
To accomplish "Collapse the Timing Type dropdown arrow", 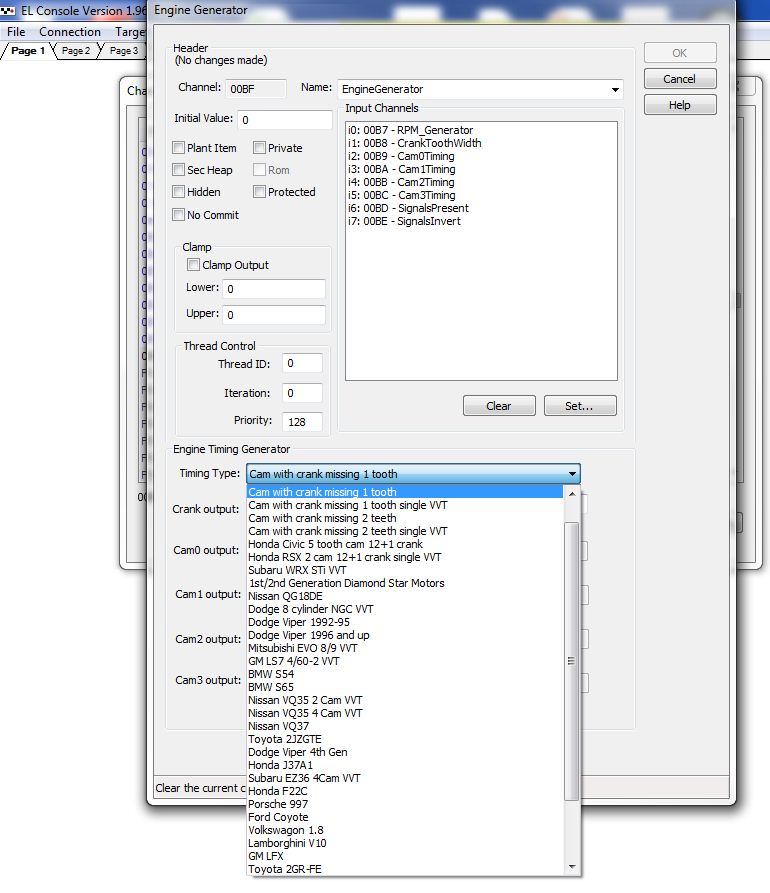I will pos(572,474).
